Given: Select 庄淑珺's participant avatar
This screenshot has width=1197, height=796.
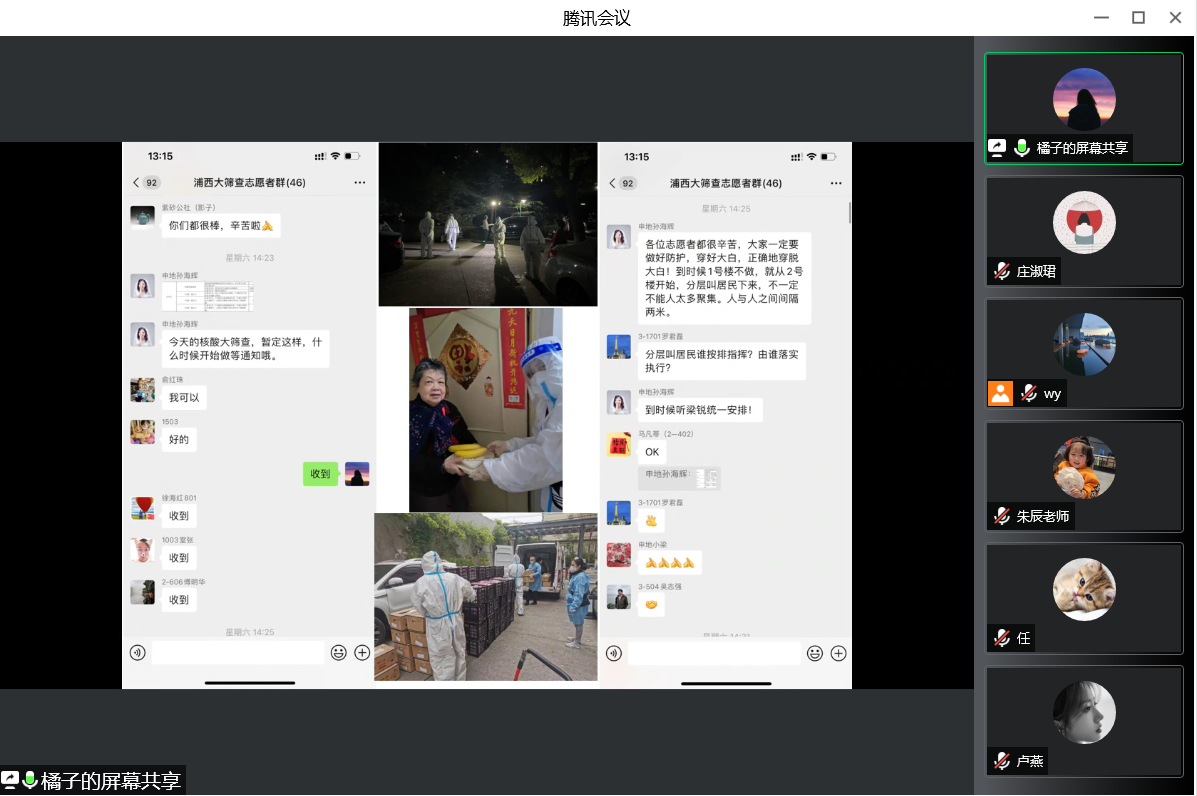Looking at the screenshot, I should pos(1084,222).
